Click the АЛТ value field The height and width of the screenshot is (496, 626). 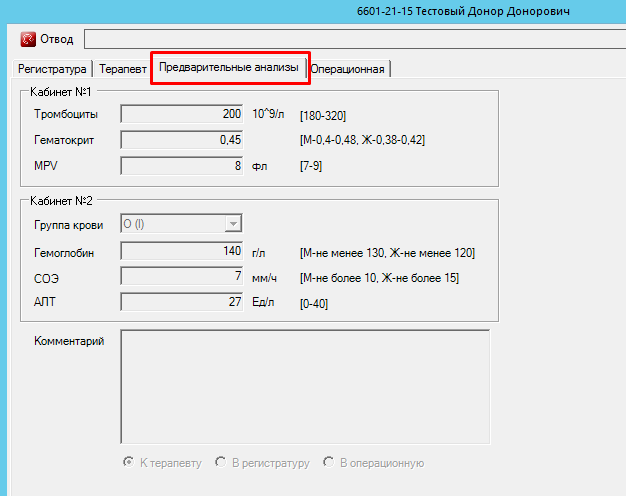(x=182, y=302)
